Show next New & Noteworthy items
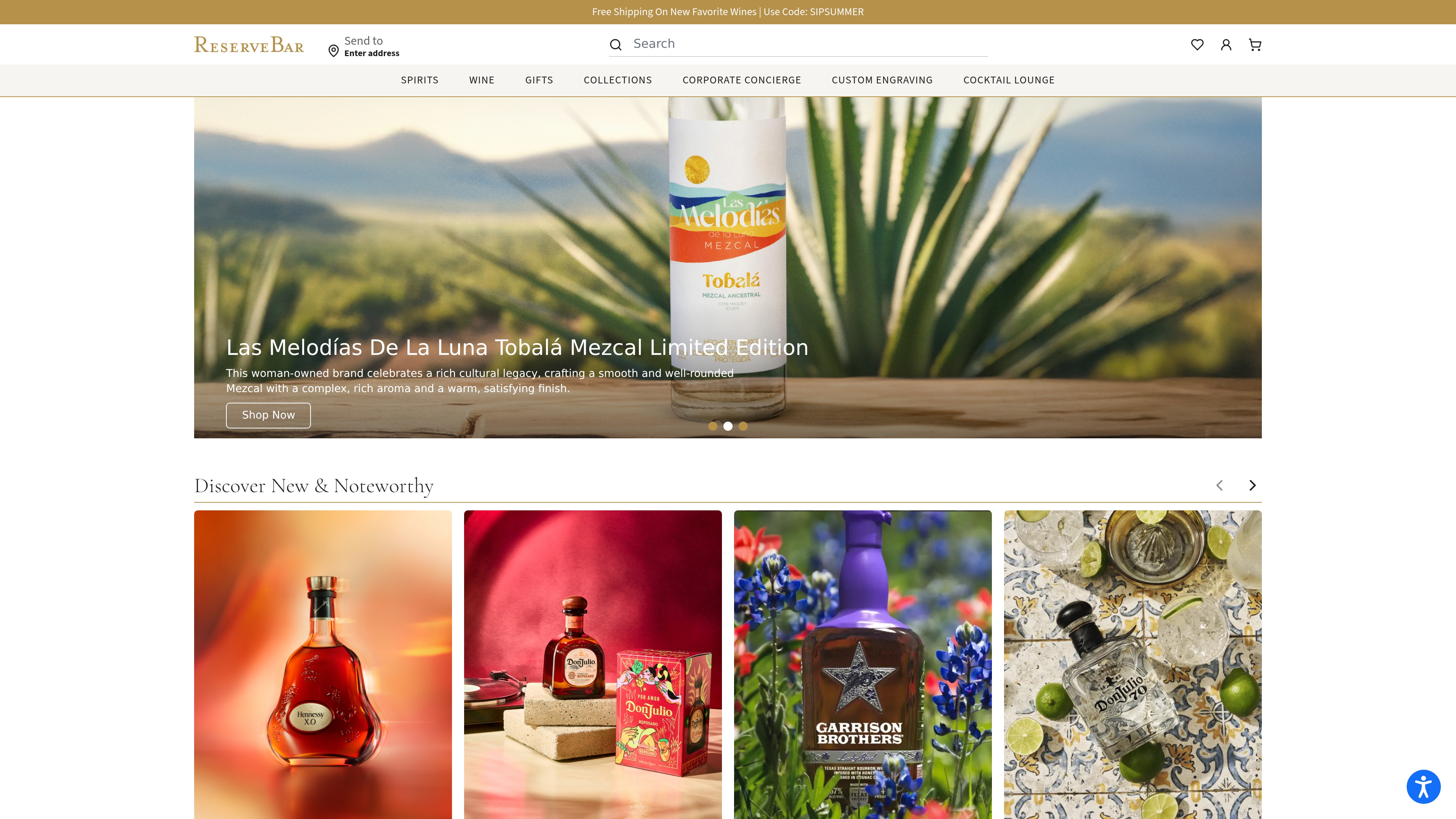This screenshot has height=819, width=1456. click(x=1252, y=485)
